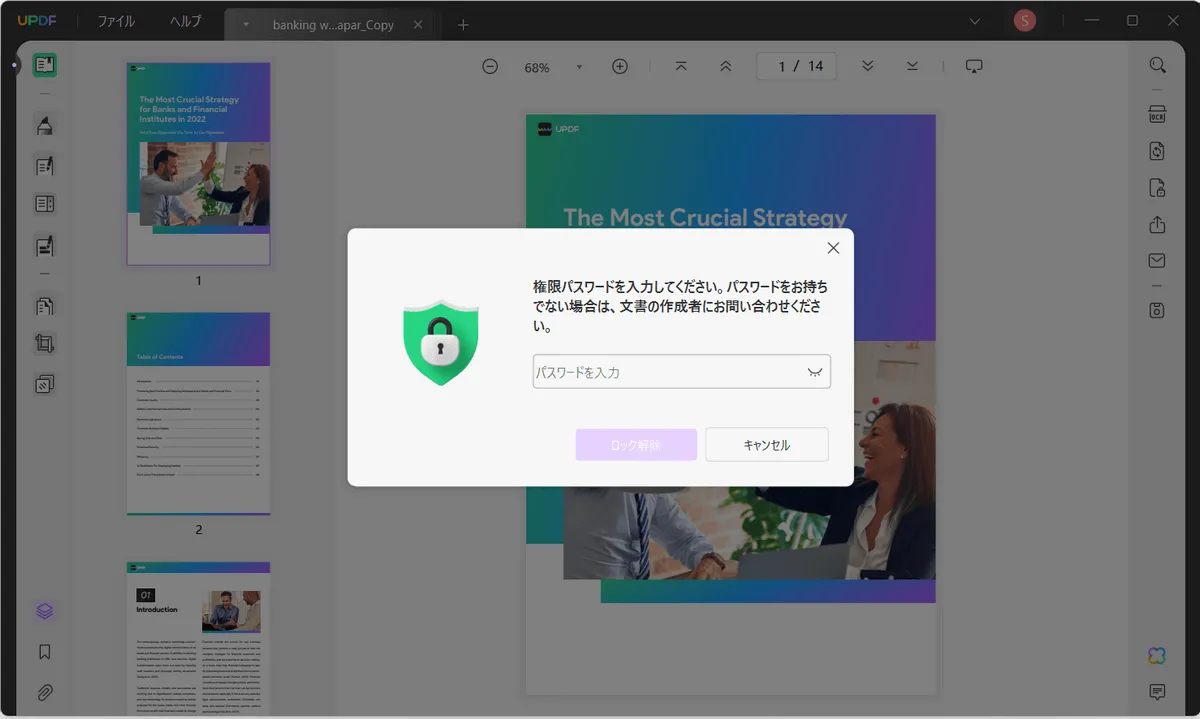
Task: Open the Save as other icon
Action: [1157, 310]
